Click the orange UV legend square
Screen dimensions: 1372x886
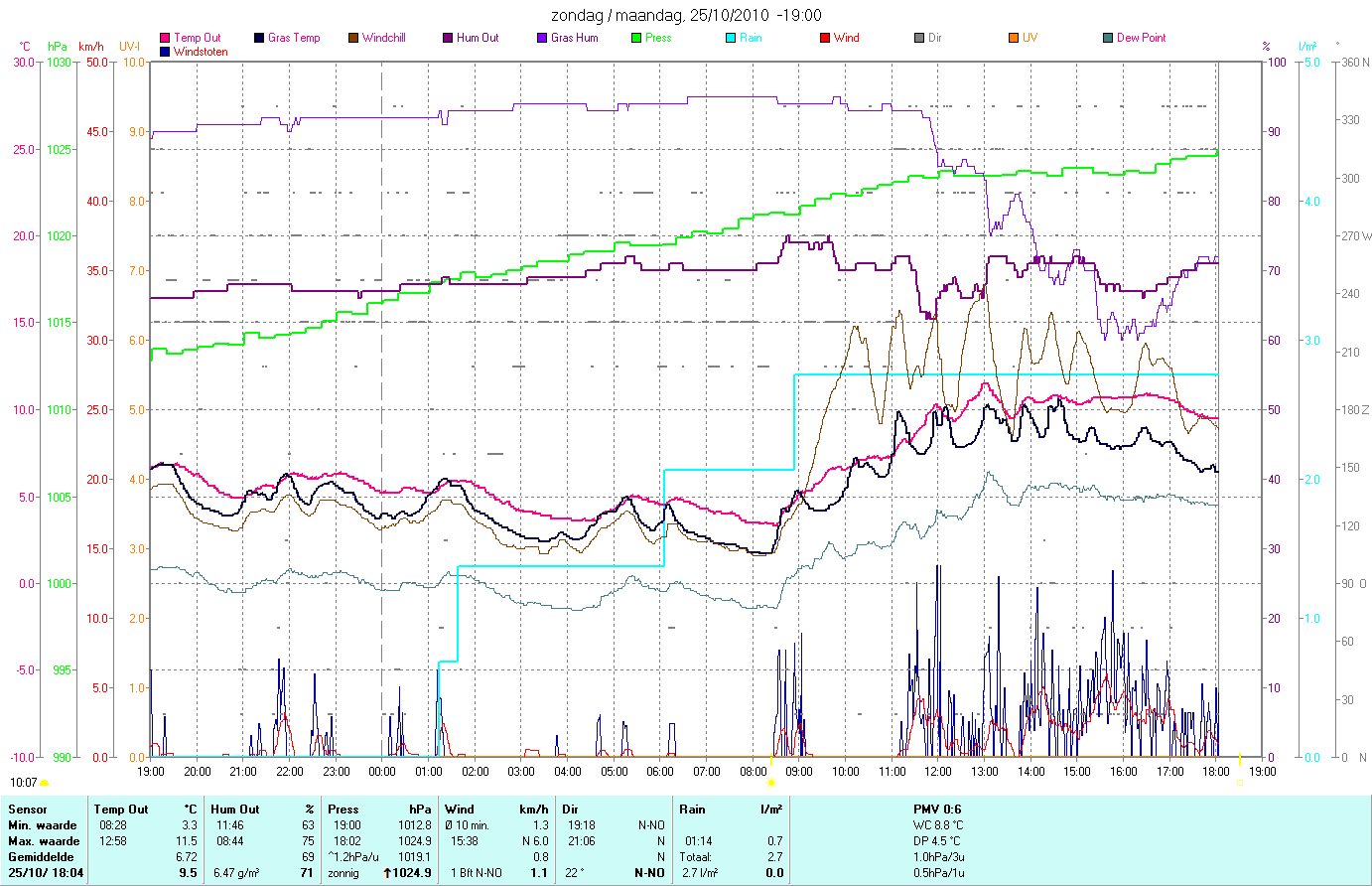tap(1014, 38)
